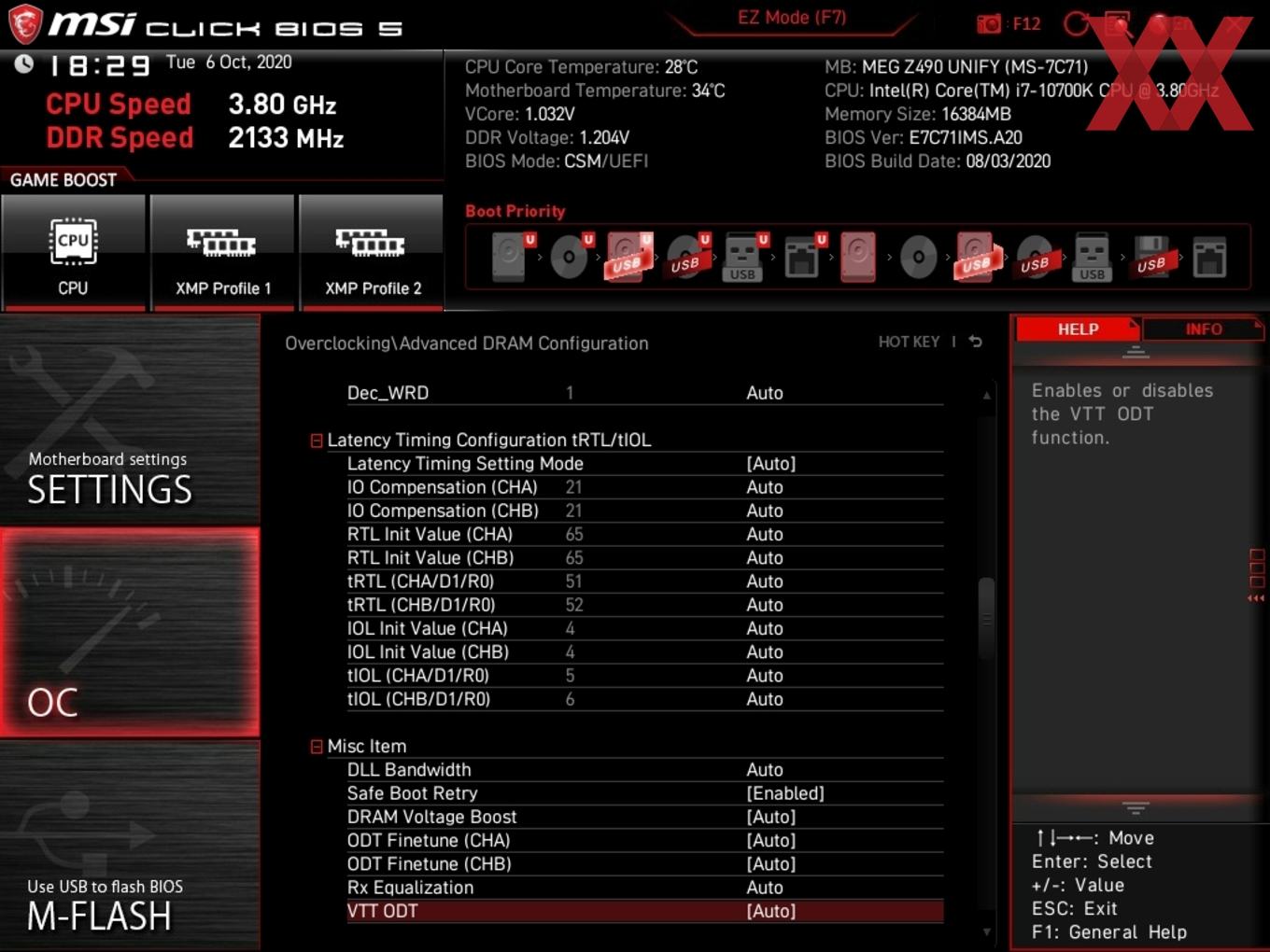Click the HOT KEY button

coord(909,342)
